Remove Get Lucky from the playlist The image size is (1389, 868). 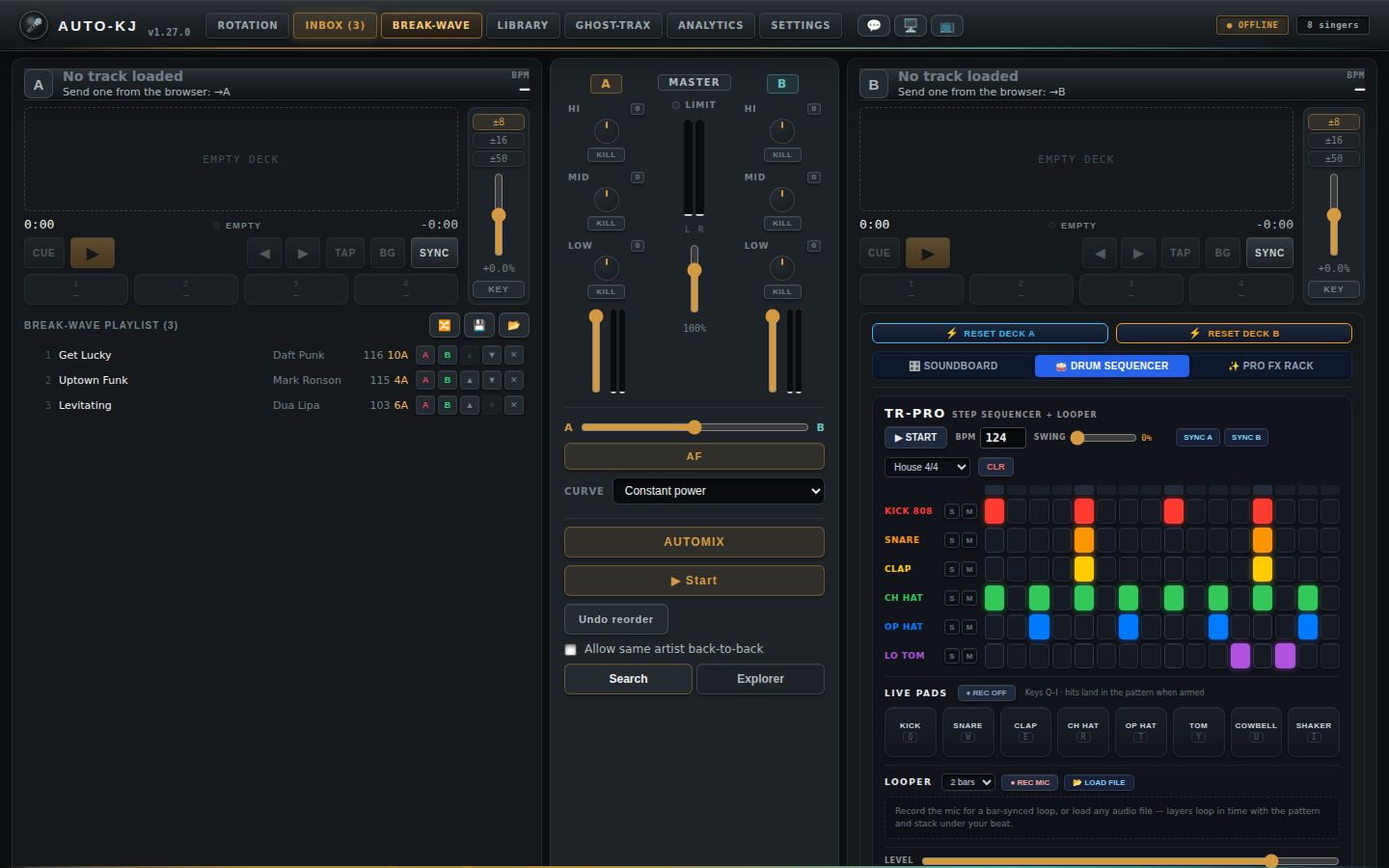pyautogui.click(x=514, y=355)
